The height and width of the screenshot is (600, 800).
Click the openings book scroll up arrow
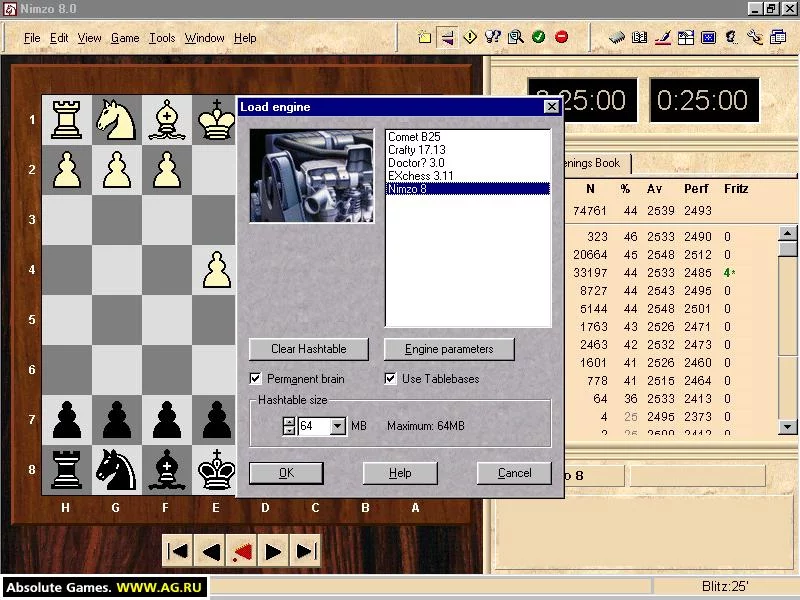(x=788, y=234)
